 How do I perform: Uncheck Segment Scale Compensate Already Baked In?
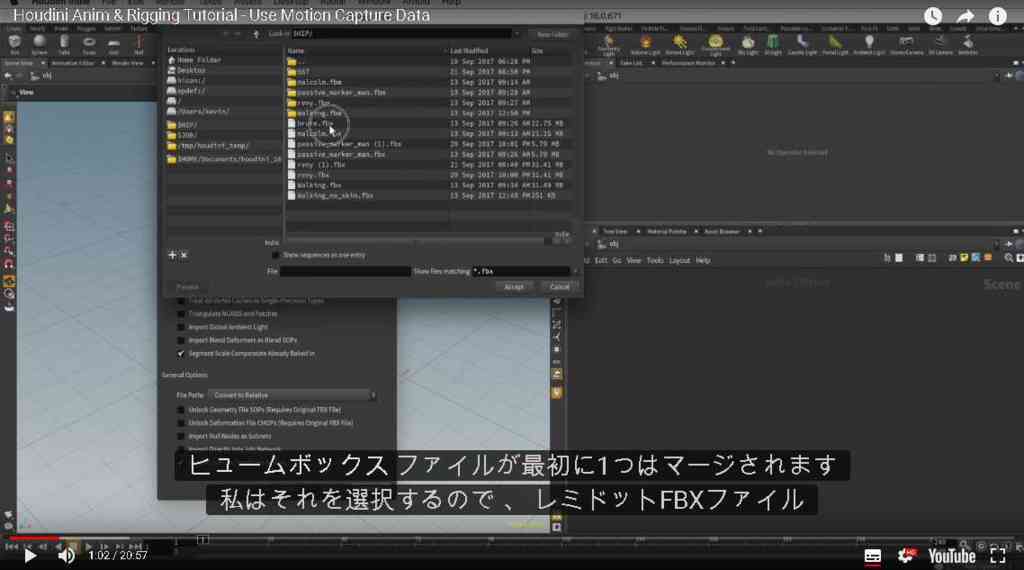[181, 353]
